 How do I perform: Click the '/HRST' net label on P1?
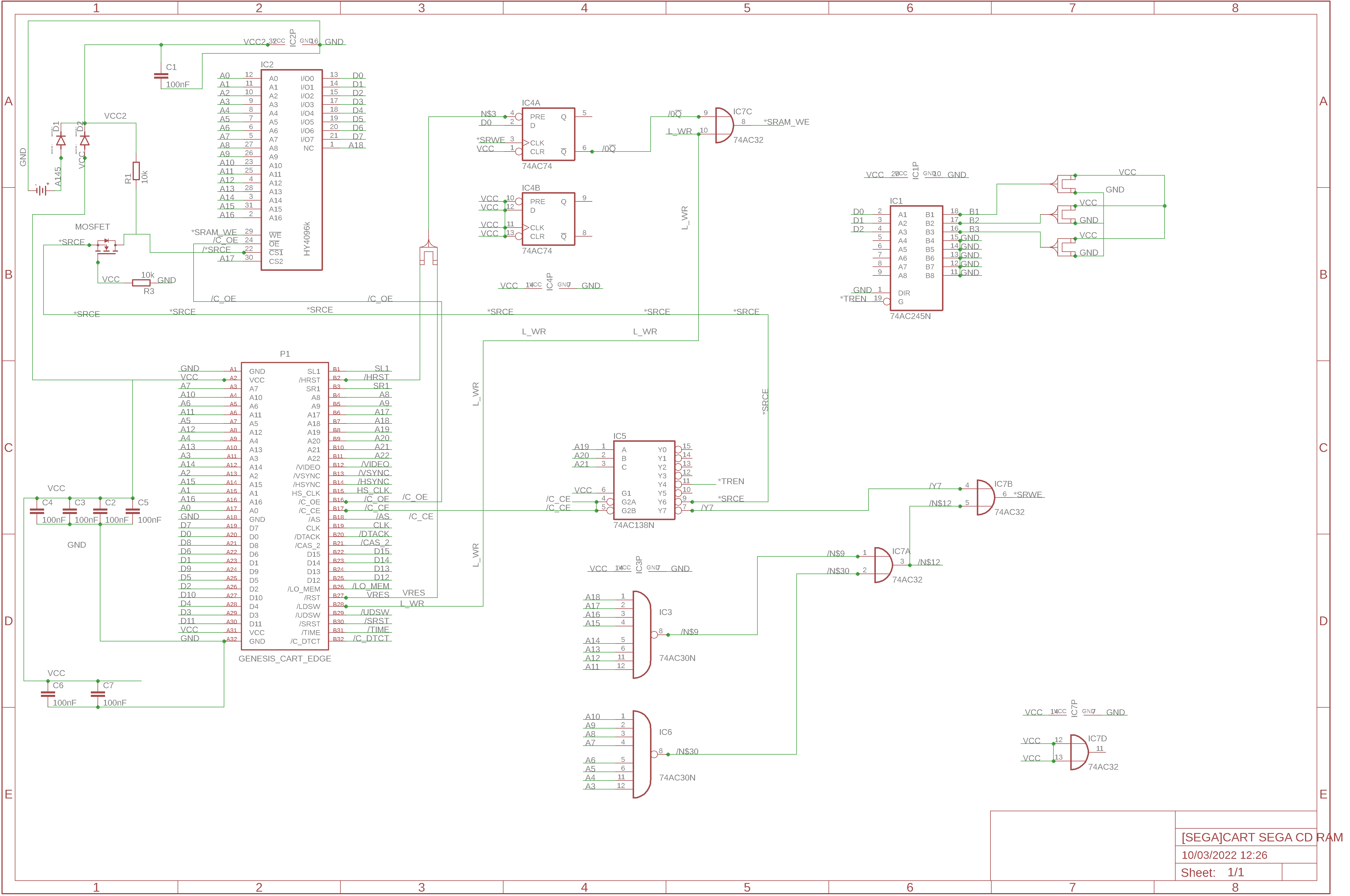[x=376, y=377]
